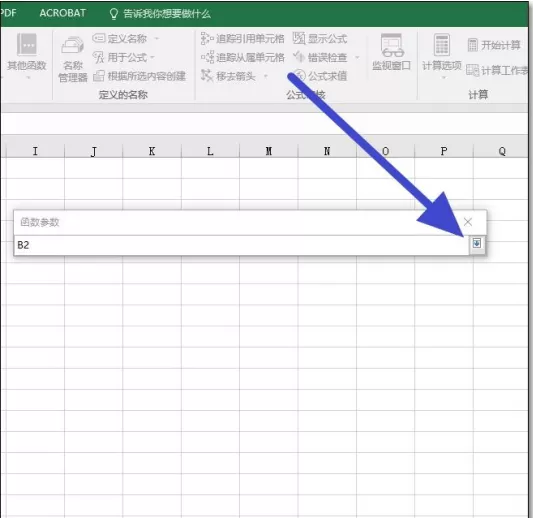This screenshot has width=533, height=518.
Task: Click the 开始计算 calculate now icon
Action: point(494,45)
